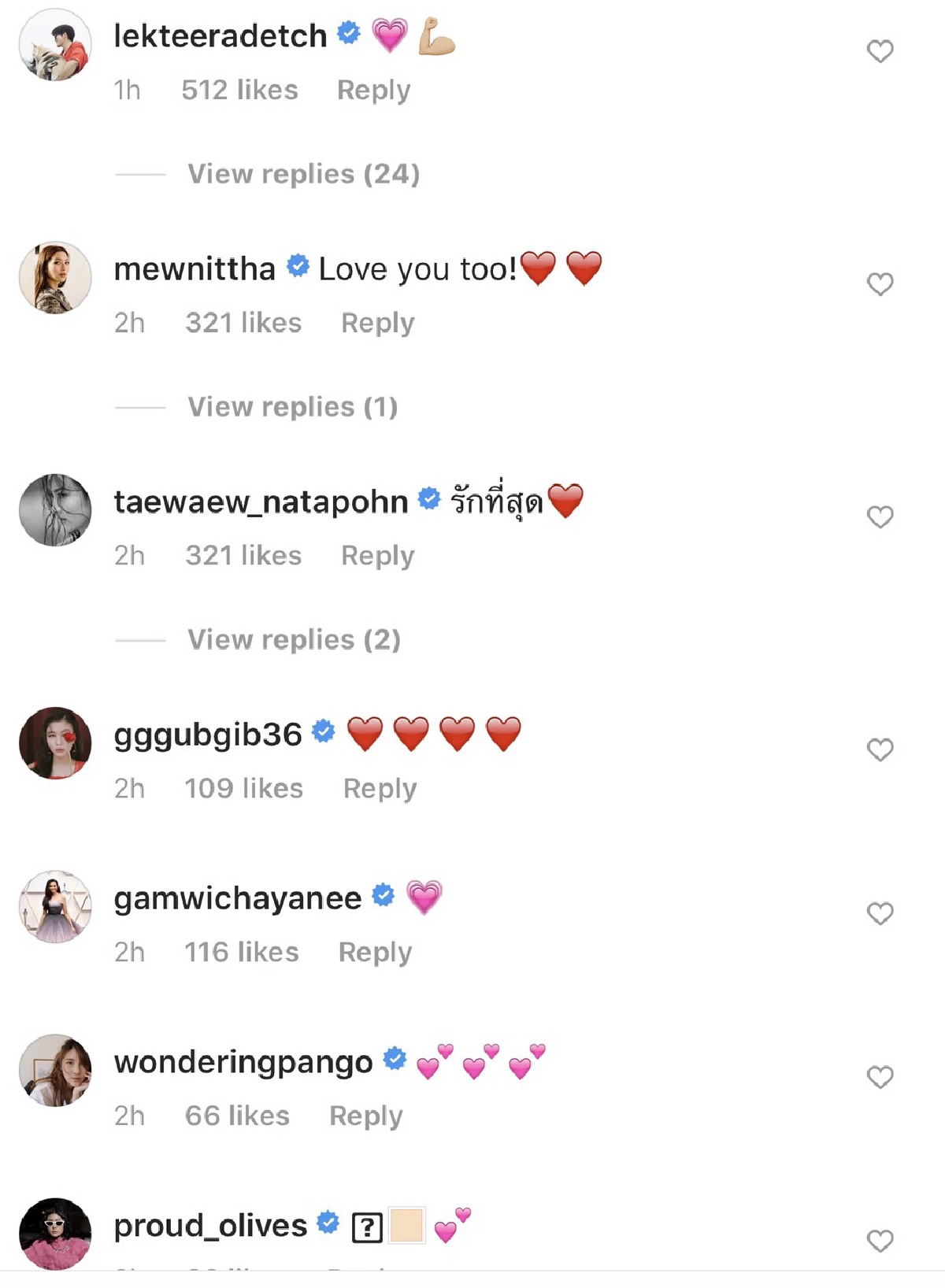This screenshot has height=1288, width=945.
Task: Like wonderingpango's comment
Action: click(880, 1077)
